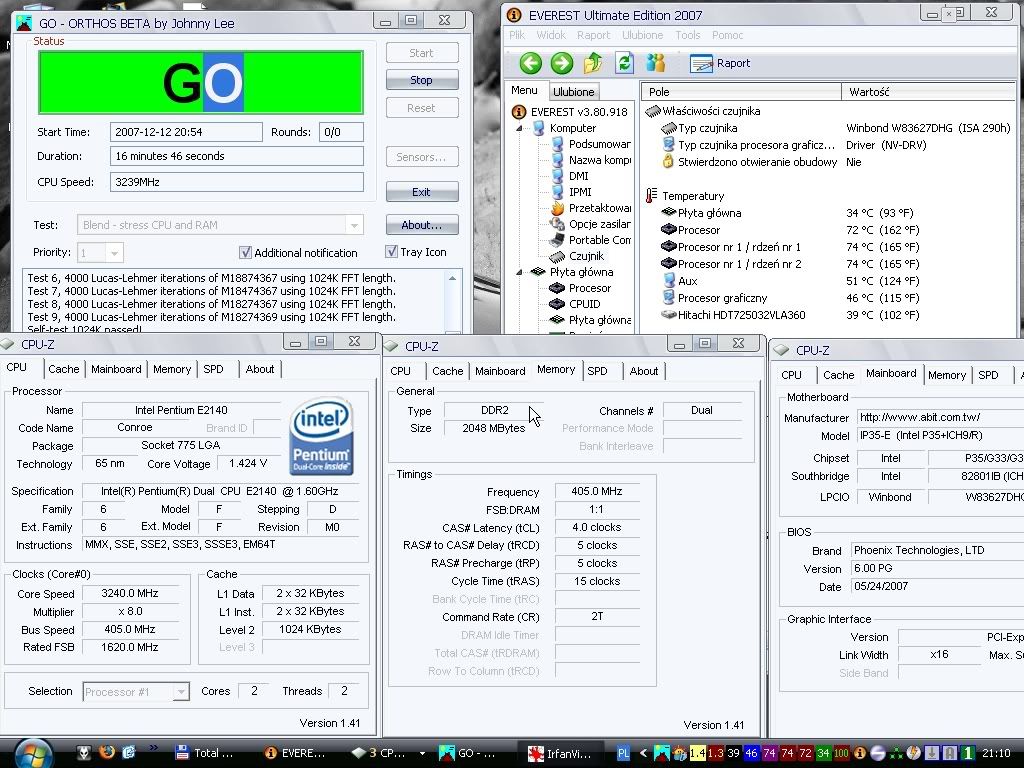Open the Ulubione tab in EVEREST sidebar
The image size is (1024, 768).
(x=573, y=92)
